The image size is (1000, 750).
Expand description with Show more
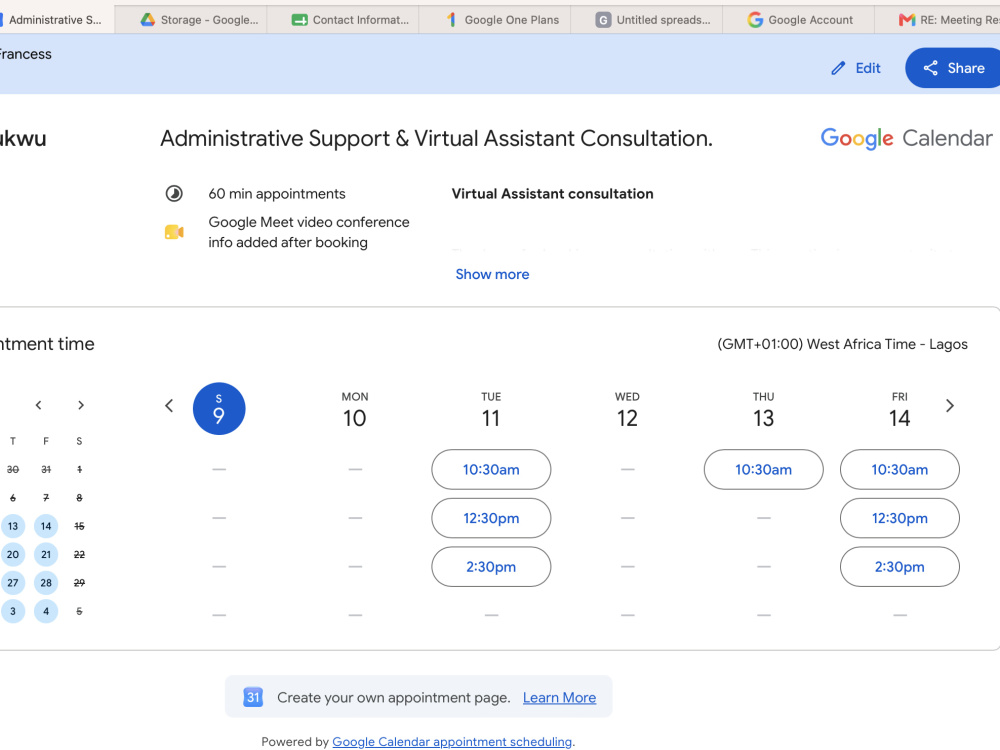tap(492, 274)
